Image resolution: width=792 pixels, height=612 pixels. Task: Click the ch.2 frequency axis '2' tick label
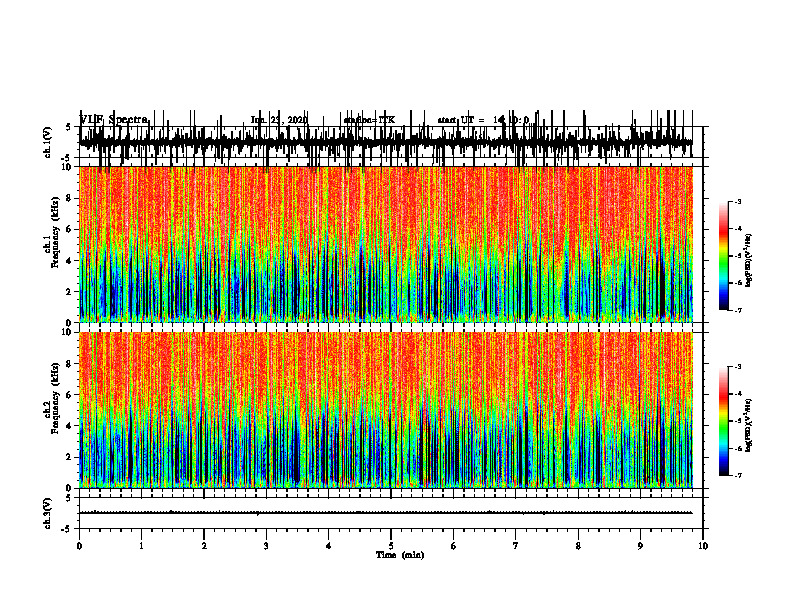(x=70, y=457)
